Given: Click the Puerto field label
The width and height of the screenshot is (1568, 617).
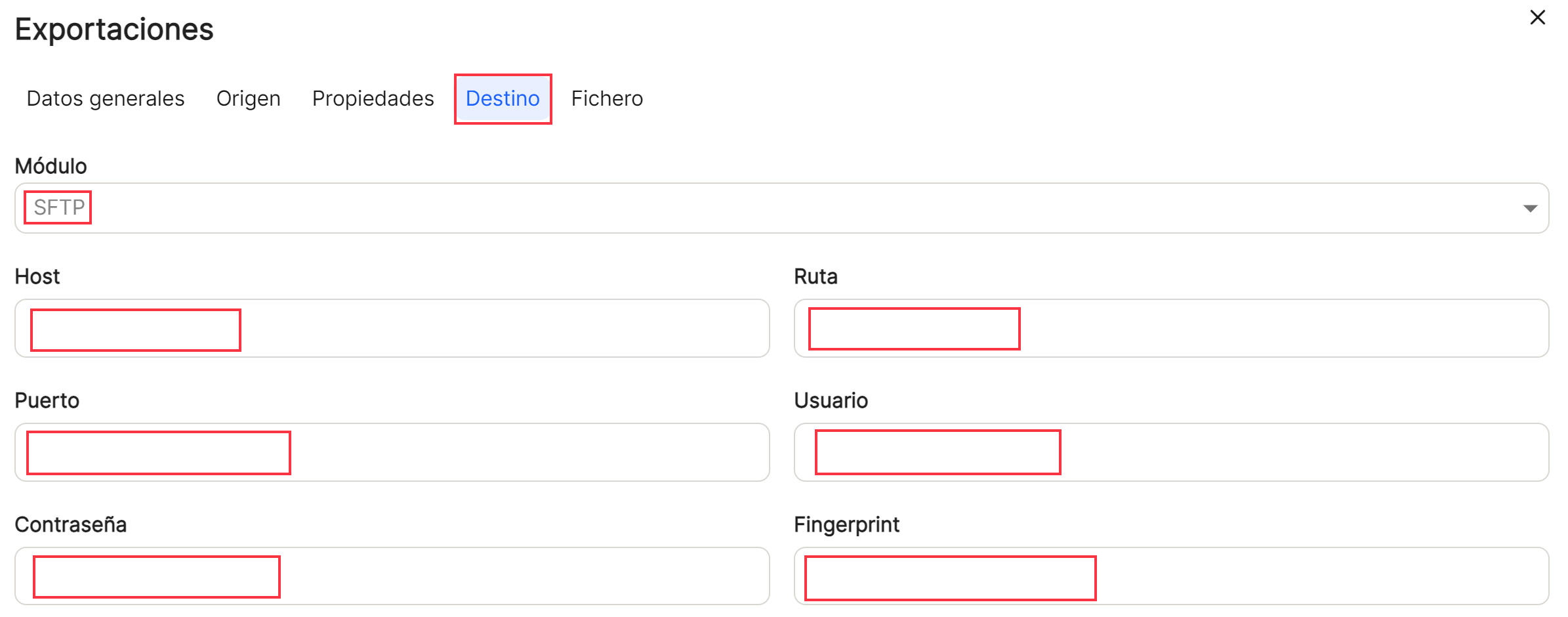Looking at the screenshot, I should tap(47, 400).
